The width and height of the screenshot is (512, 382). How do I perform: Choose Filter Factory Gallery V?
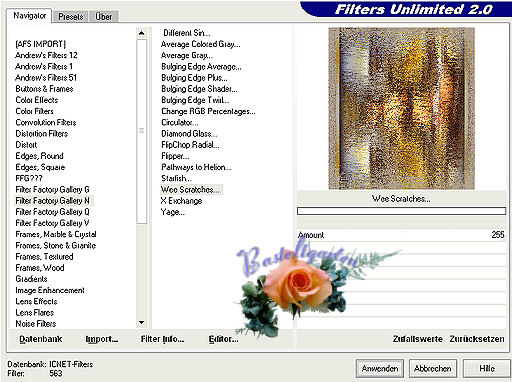click(52, 223)
